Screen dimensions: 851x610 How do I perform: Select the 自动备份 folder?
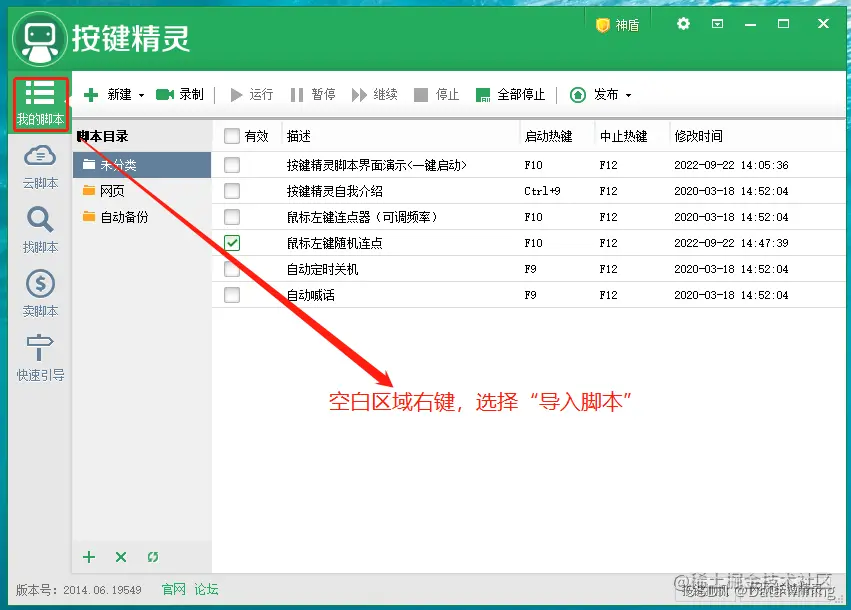[x=142, y=217]
